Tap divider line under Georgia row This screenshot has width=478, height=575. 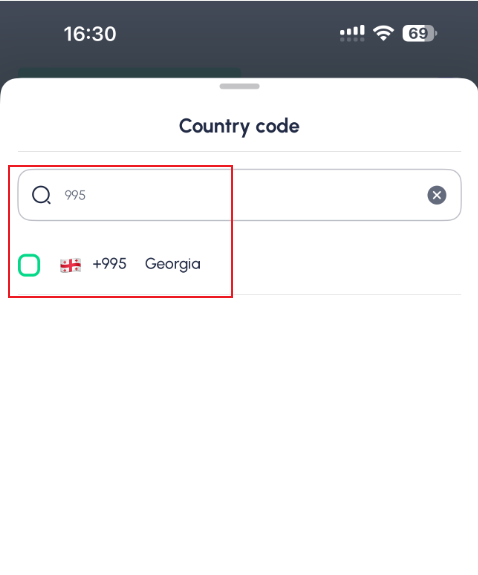point(239,294)
